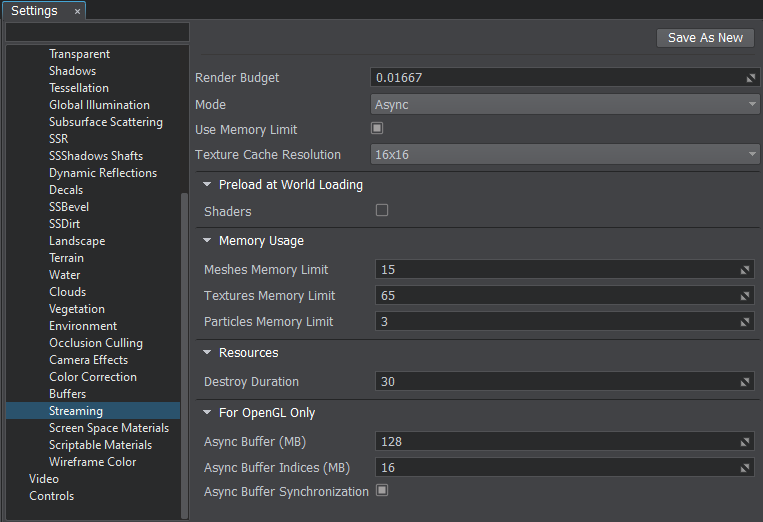Open Occlusion Culling settings
This screenshot has height=522, width=763.
(x=96, y=343)
